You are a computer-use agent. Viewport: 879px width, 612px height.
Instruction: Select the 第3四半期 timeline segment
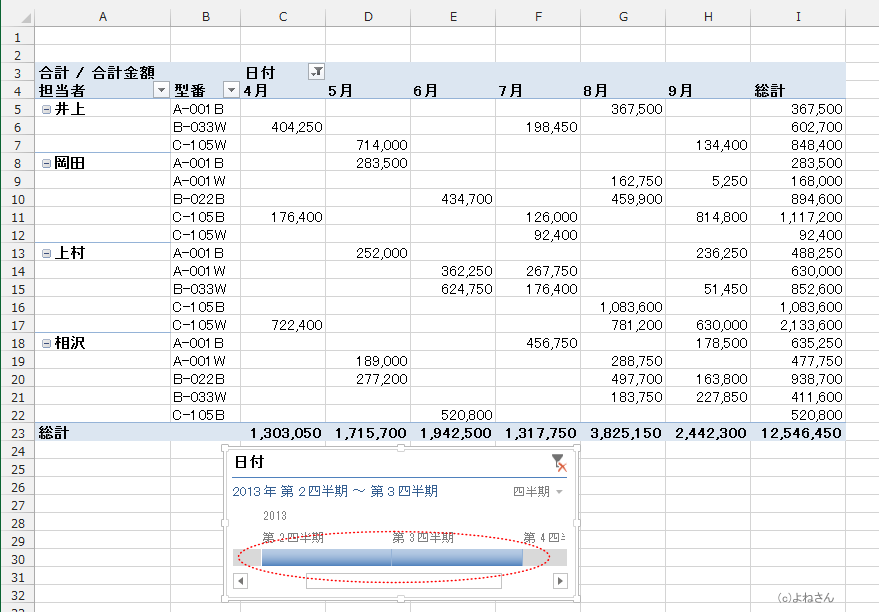pos(456,557)
